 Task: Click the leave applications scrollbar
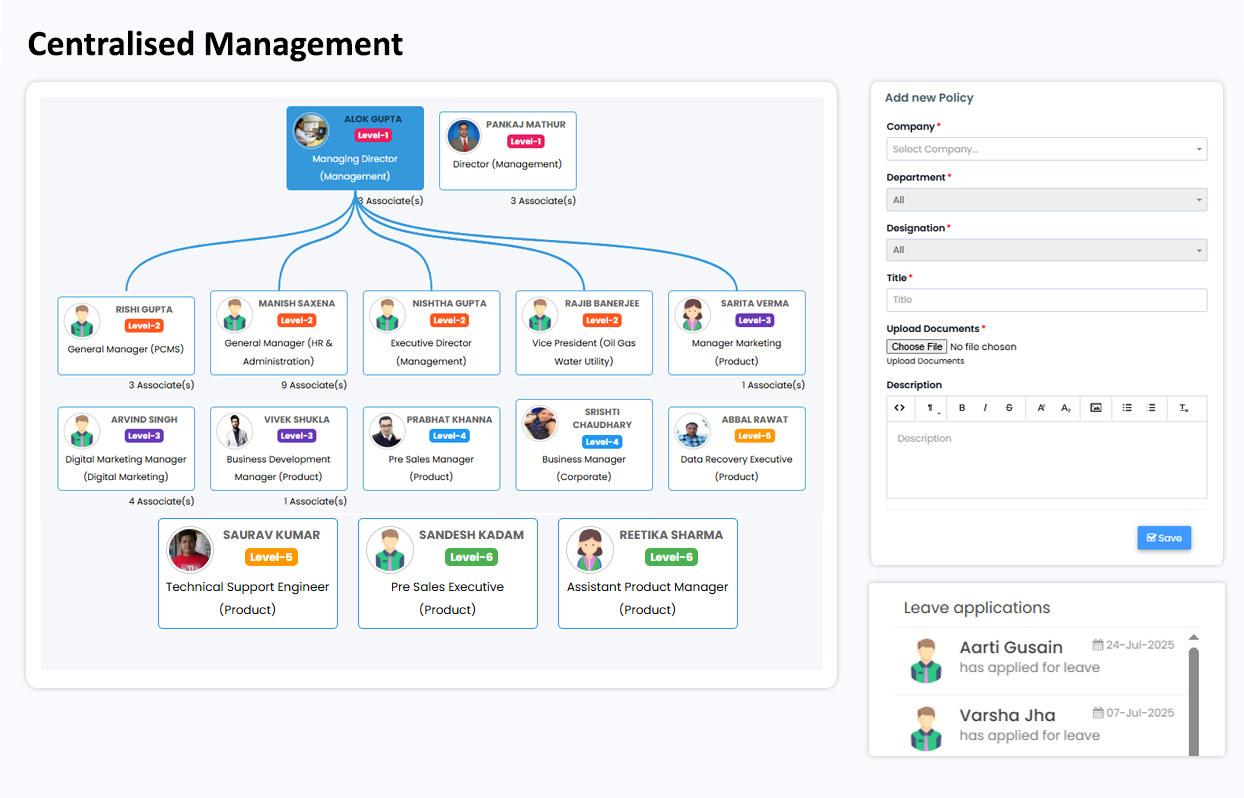pyautogui.click(x=1193, y=700)
